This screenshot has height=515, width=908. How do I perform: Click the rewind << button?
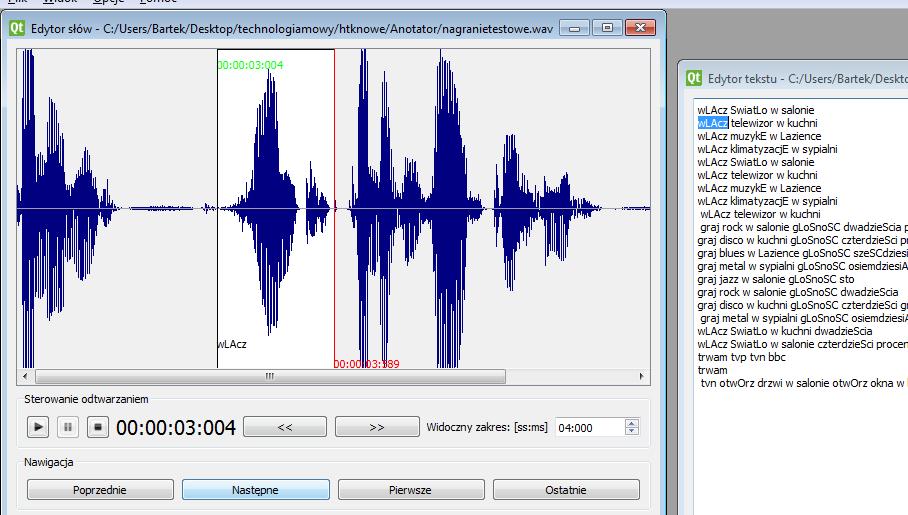(x=285, y=428)
